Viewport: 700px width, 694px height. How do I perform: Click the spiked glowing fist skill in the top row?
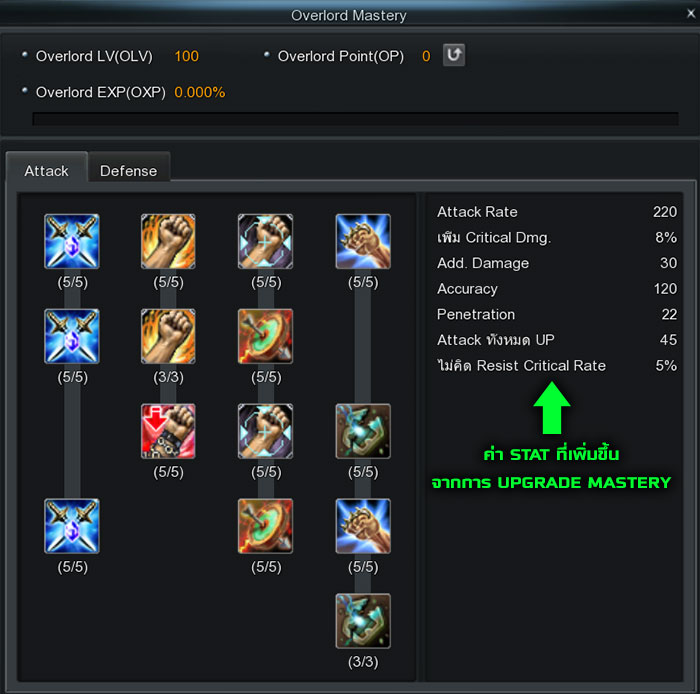point(363,241)
